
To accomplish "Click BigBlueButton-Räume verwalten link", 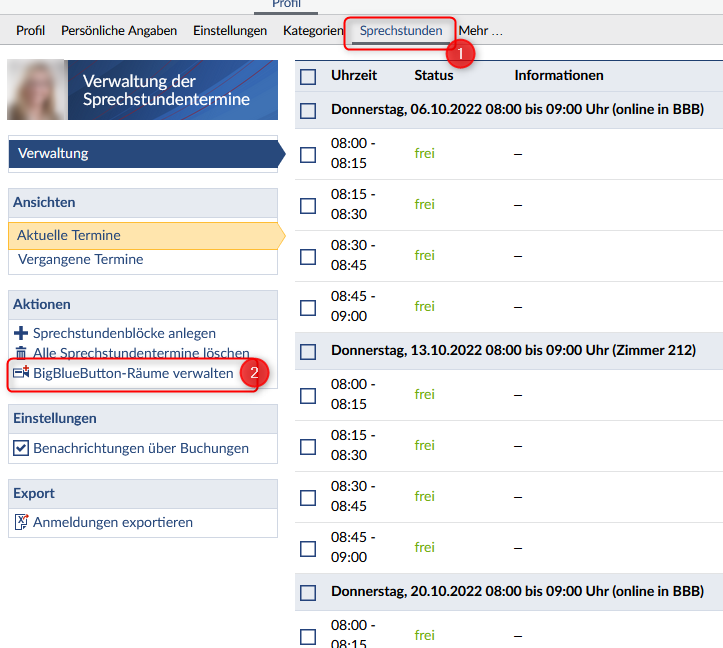I will (x=133, y=373).
